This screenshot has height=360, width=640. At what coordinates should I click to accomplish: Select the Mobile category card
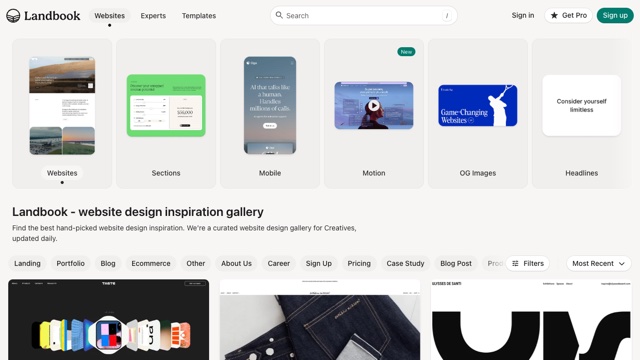pyautogui.click(x=270, y=113)
